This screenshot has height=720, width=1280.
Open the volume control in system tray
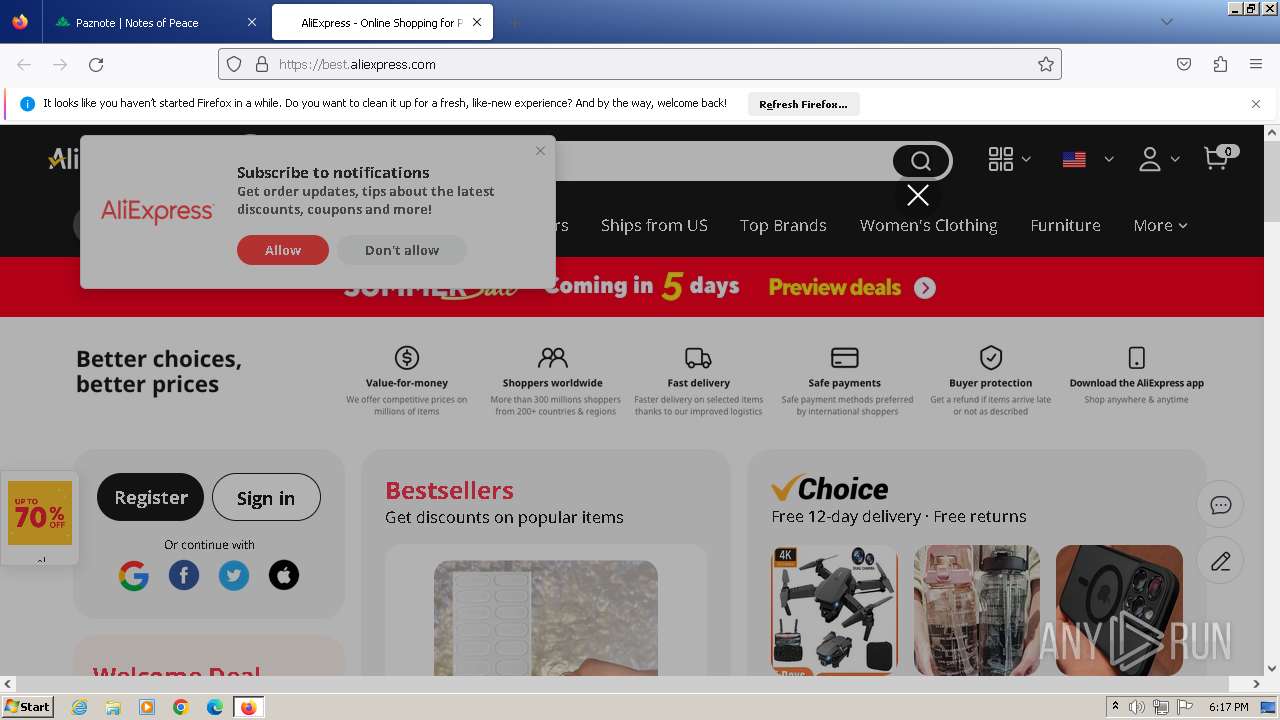[1137, 707]
